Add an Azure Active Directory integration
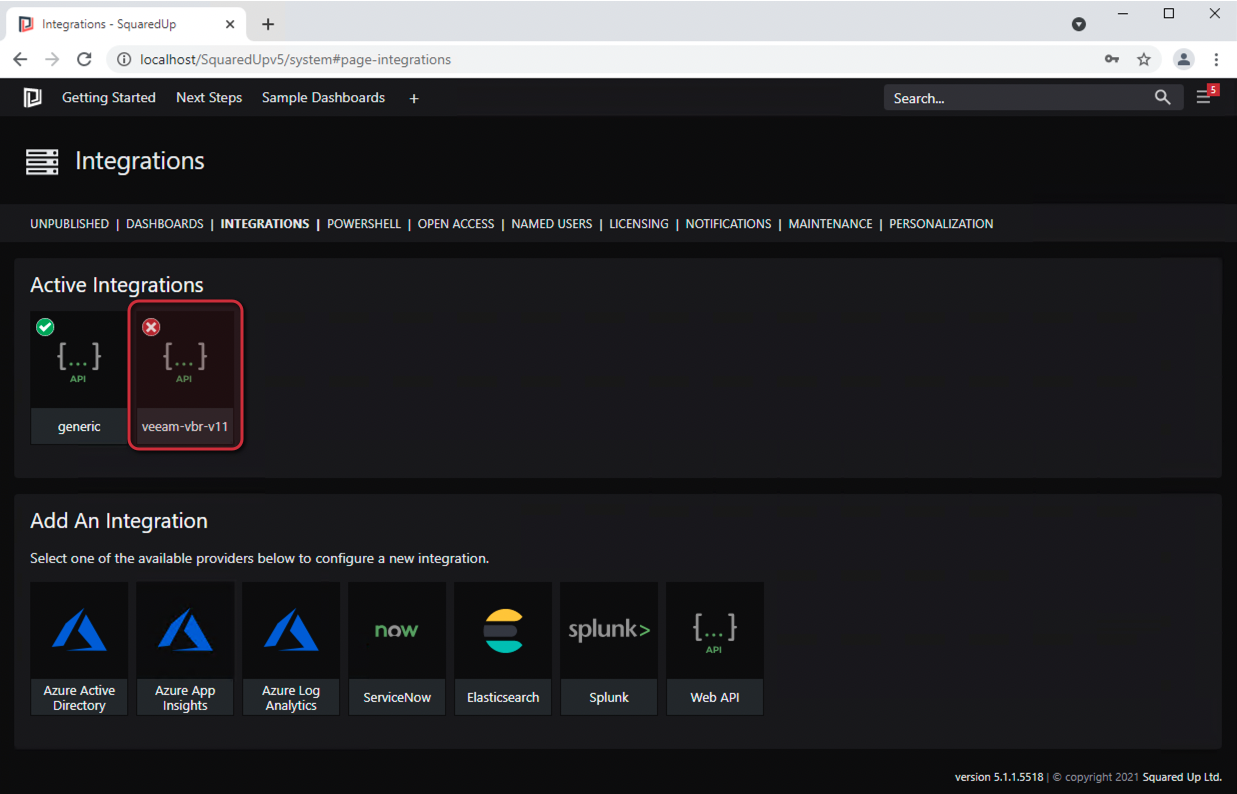Screen dimensions: 1237x794 tap(79, 649)
